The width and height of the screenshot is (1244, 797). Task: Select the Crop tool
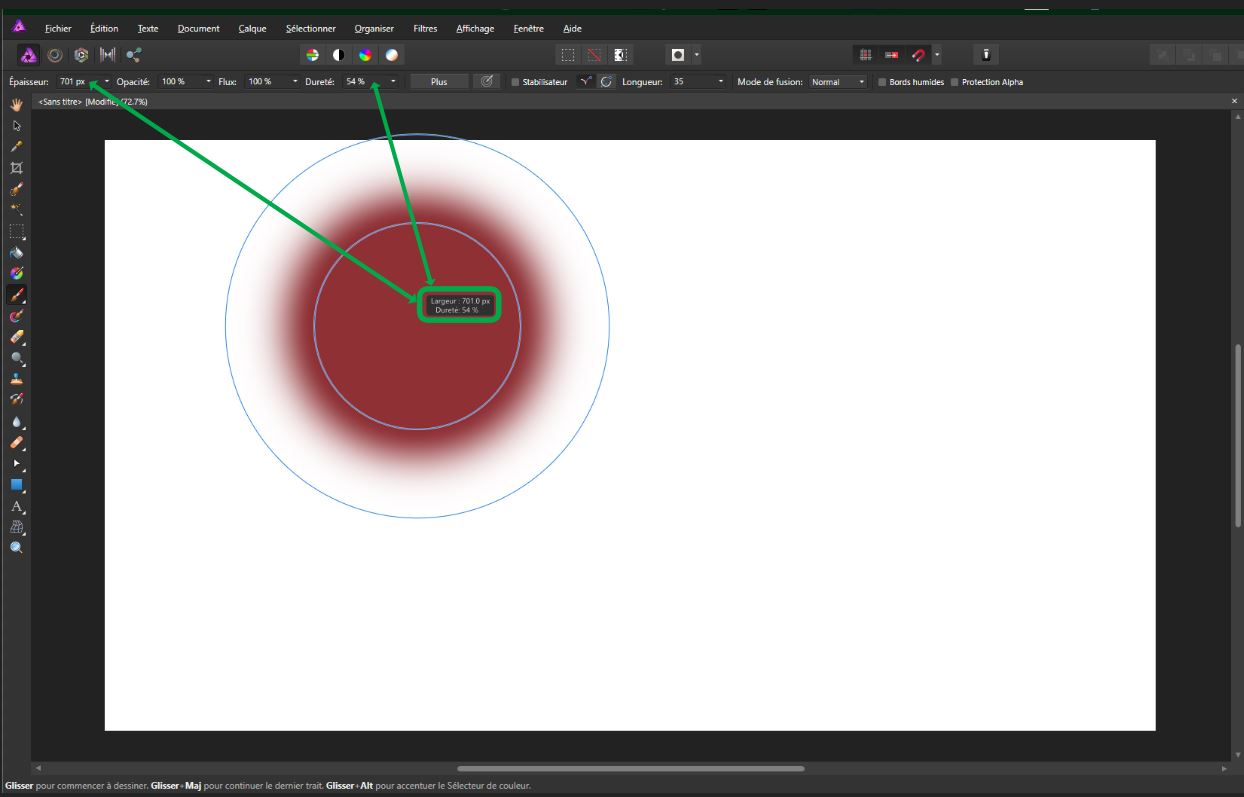click(17, 167)
